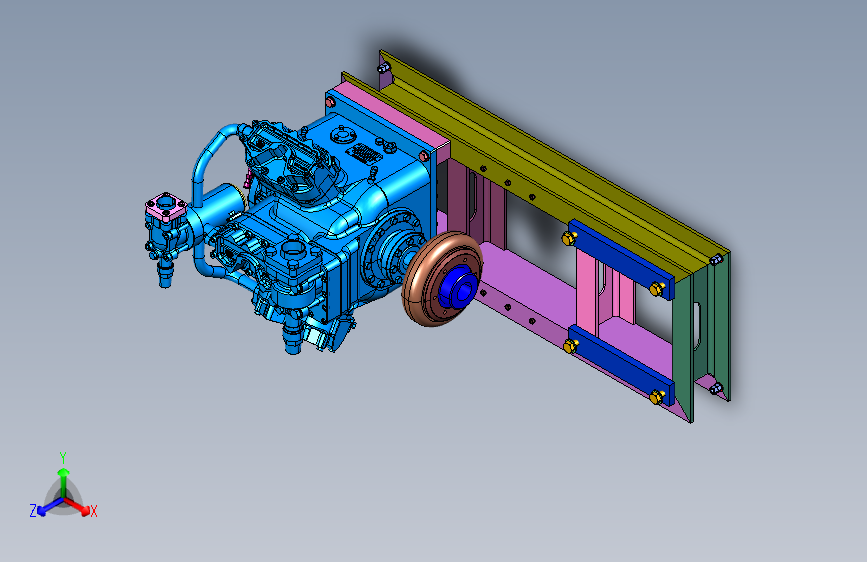
Task: Click the red X axis on the triad
Action: 78,506
